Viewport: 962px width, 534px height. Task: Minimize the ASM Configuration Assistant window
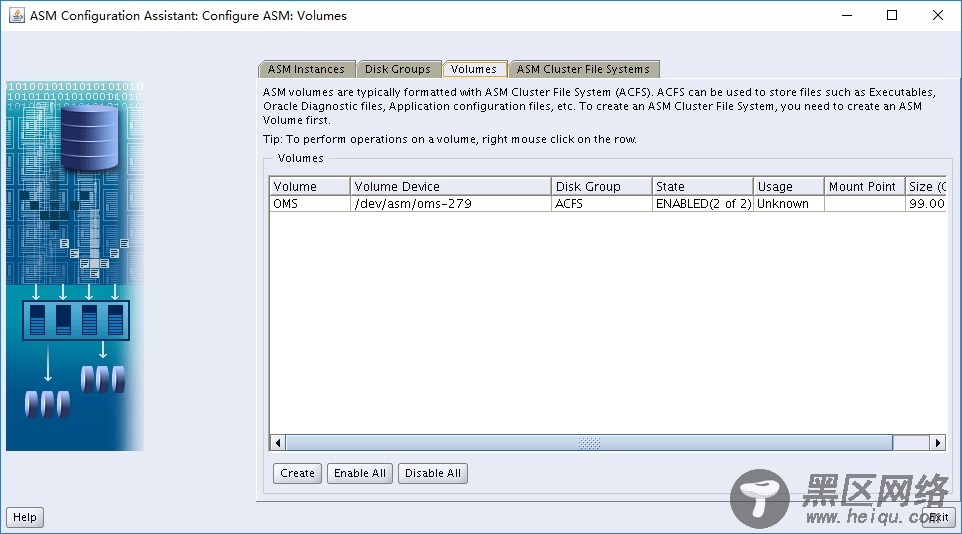coord(847,15)
